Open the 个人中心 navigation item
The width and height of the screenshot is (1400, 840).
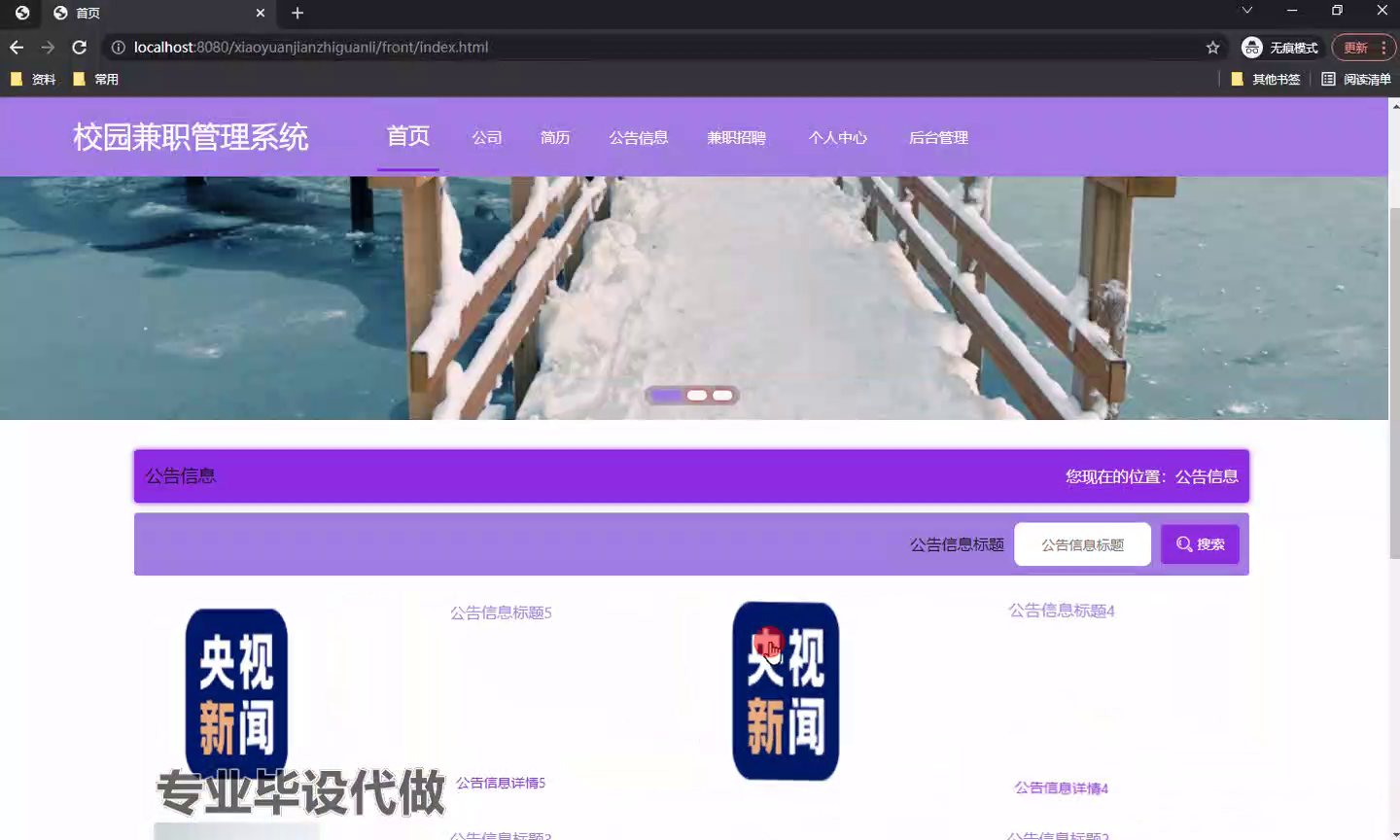(x=838, y=137)
